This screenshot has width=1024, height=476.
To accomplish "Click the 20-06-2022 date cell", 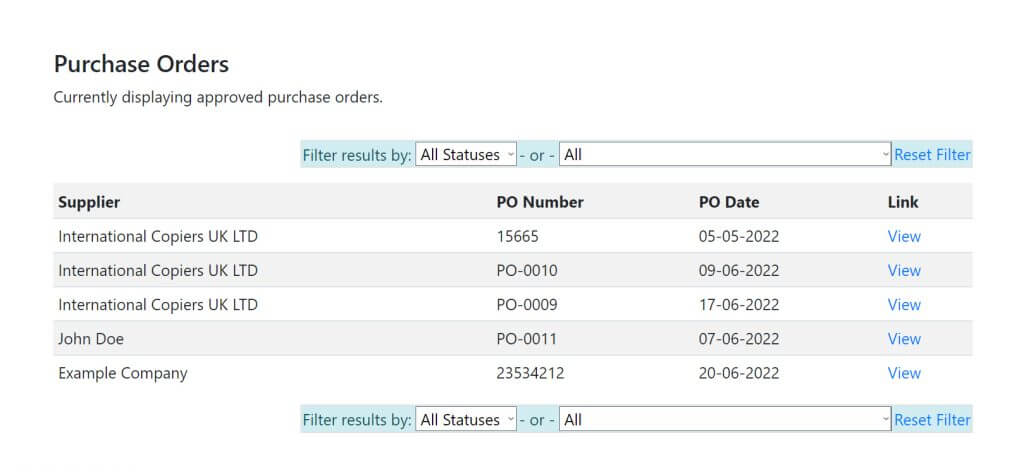I will click(x=739, y=373).
